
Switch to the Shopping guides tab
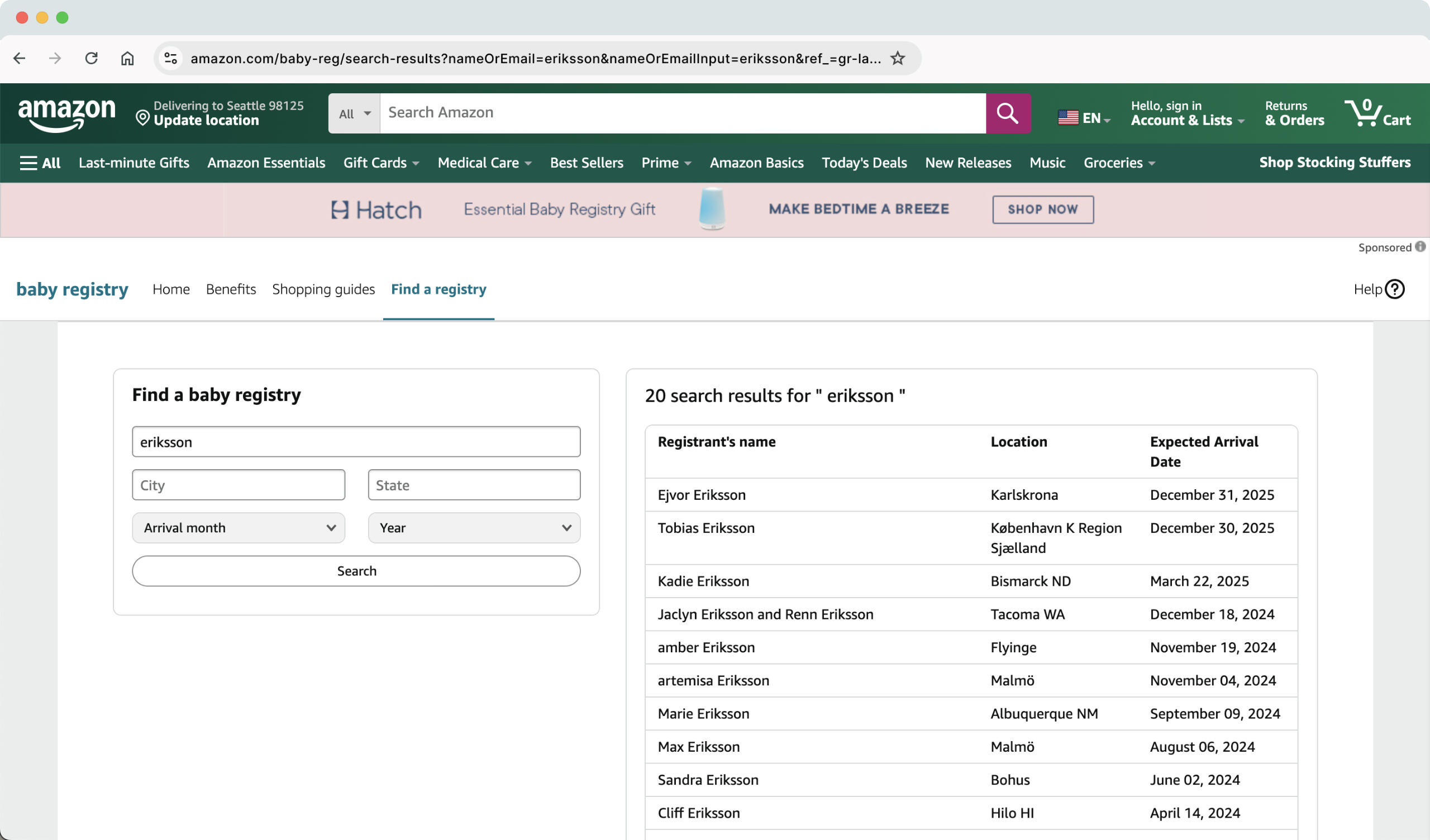click(323, 289)
